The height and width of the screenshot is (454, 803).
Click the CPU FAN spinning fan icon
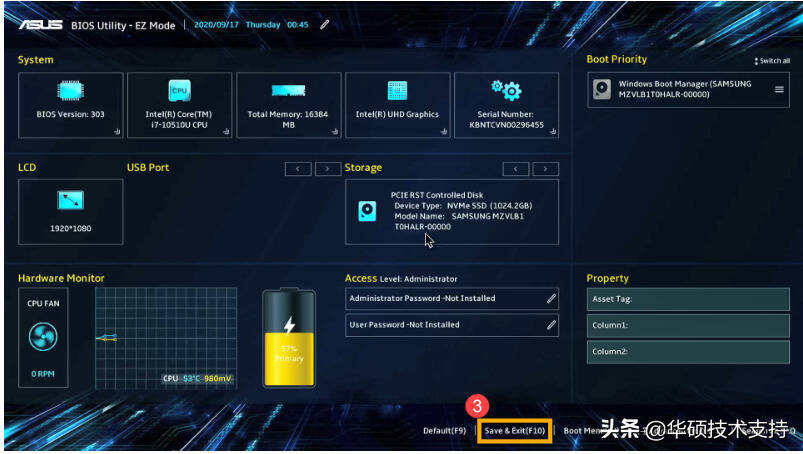coord(43,337)
